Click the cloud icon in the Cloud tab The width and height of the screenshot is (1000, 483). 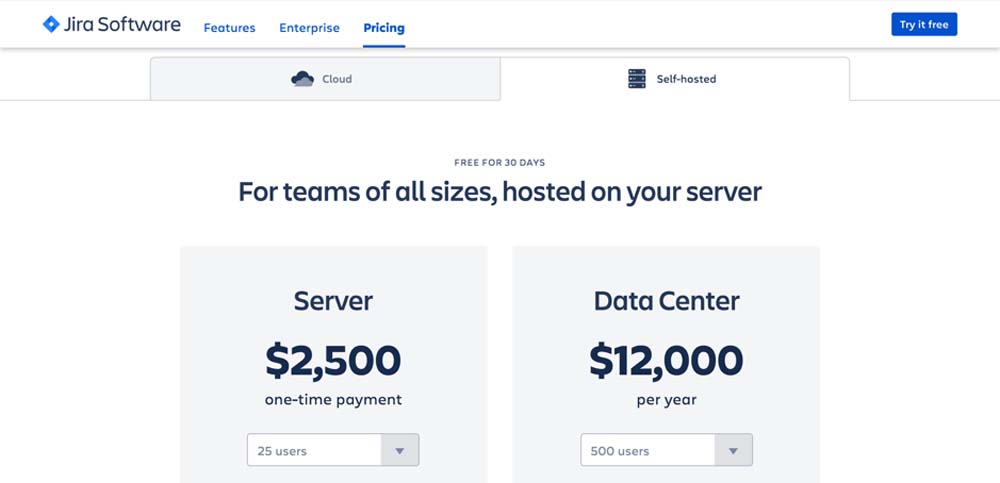[303, 79]
